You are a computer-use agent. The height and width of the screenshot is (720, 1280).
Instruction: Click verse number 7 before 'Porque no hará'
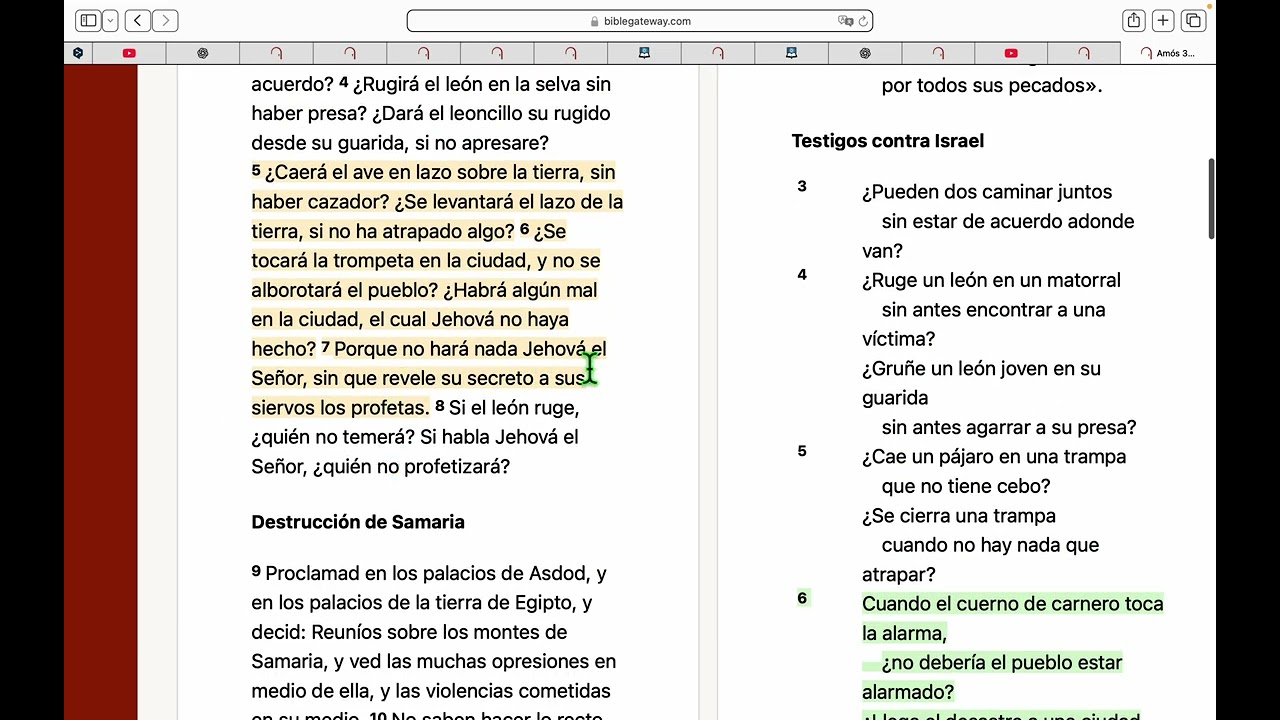pos(325,347)
